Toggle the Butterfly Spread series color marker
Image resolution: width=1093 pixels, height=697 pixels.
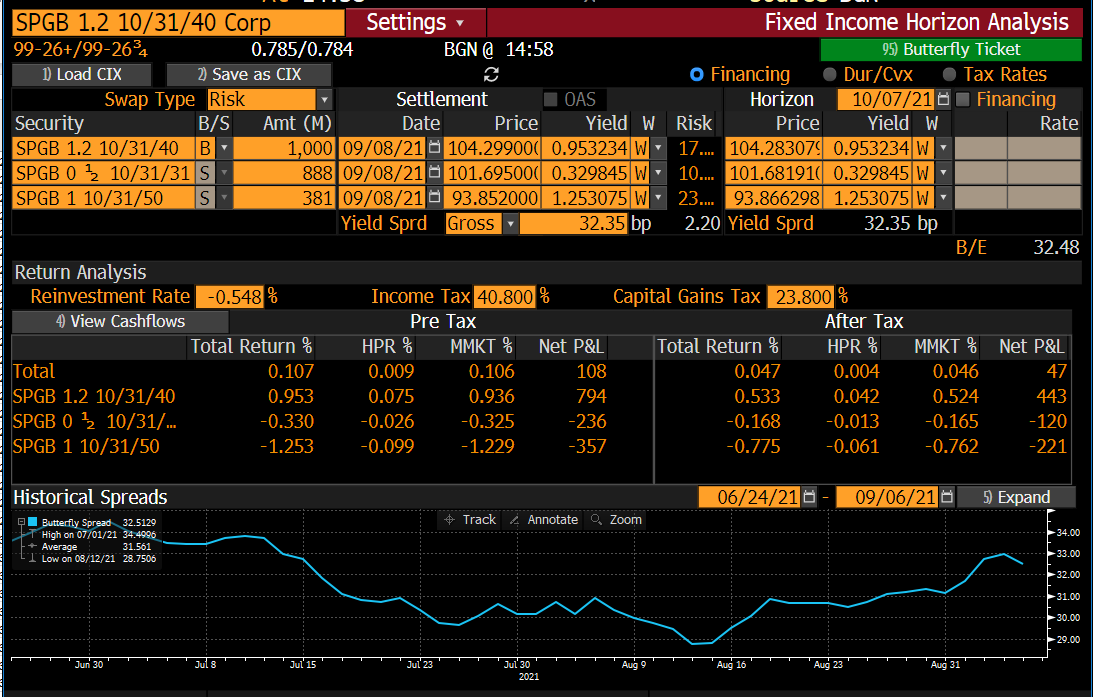pos(33,522)
